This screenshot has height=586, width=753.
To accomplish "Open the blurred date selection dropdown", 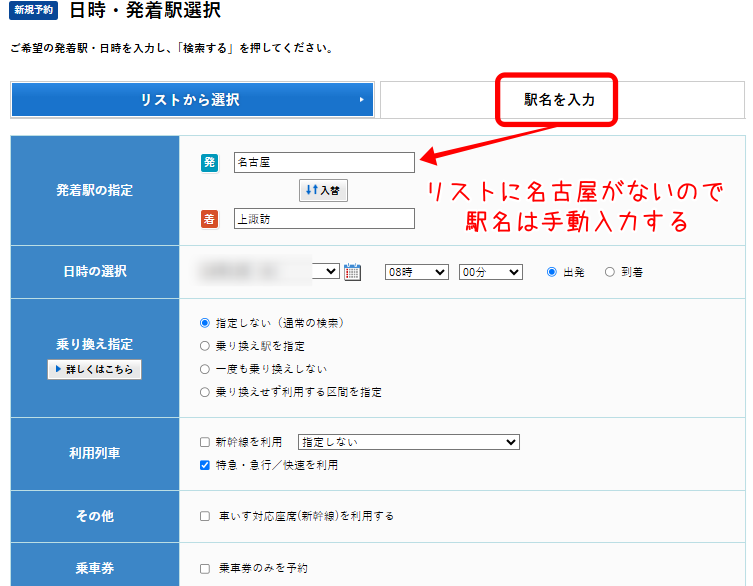I will pyautogui.click(x=270, y=271).
